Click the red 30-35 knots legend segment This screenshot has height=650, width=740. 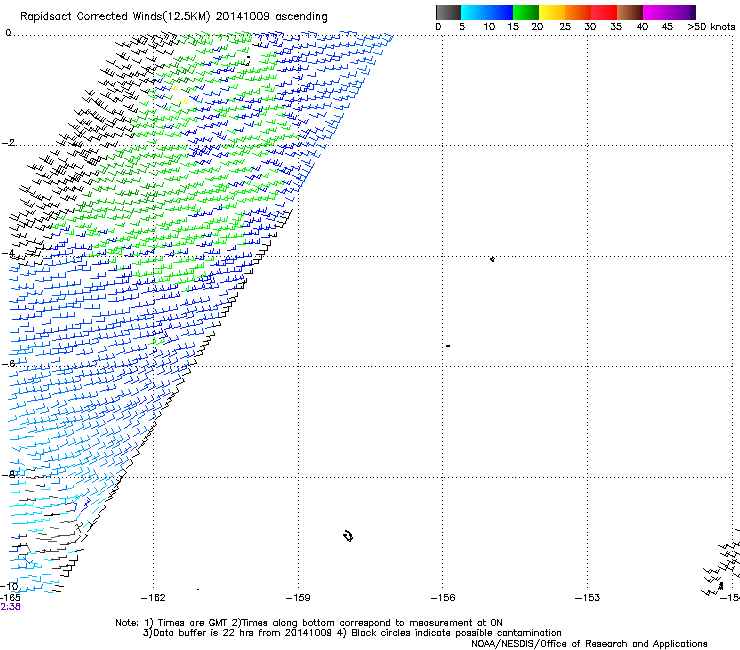coord(604,12)
